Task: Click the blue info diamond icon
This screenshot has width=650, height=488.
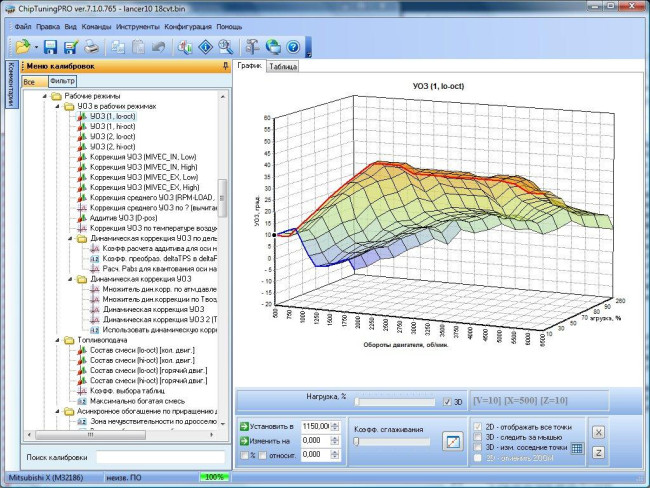Action: (206, 47)
